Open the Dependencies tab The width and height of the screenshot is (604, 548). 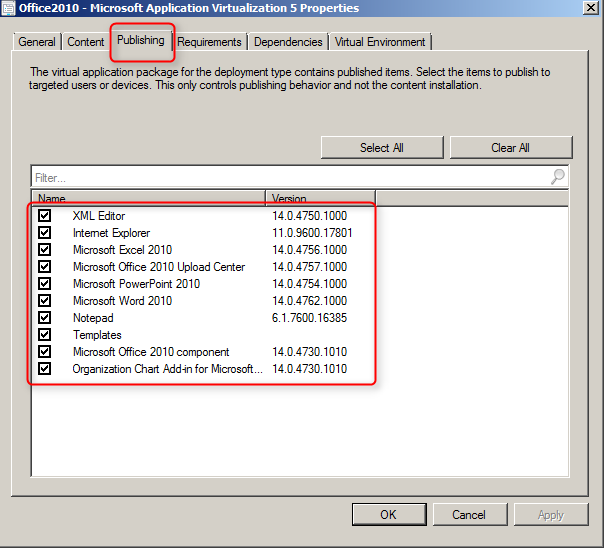coord(288,42)
